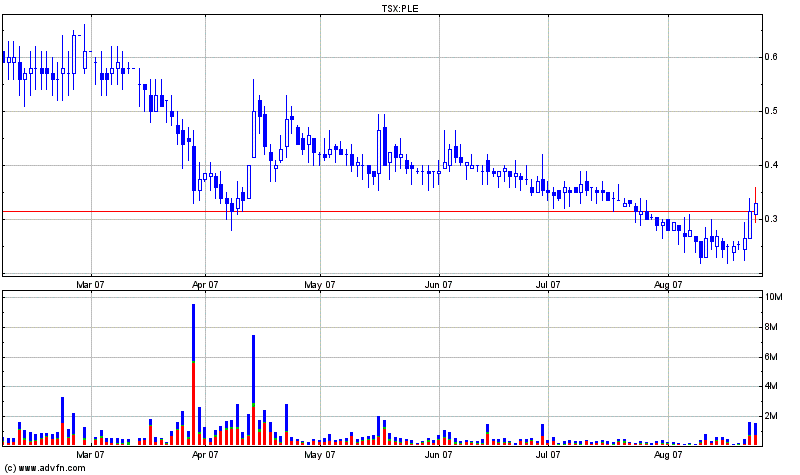Click the 0.3 price axis label
The height and width of the screenshot is (475, 800).
[x=772, y=219]
